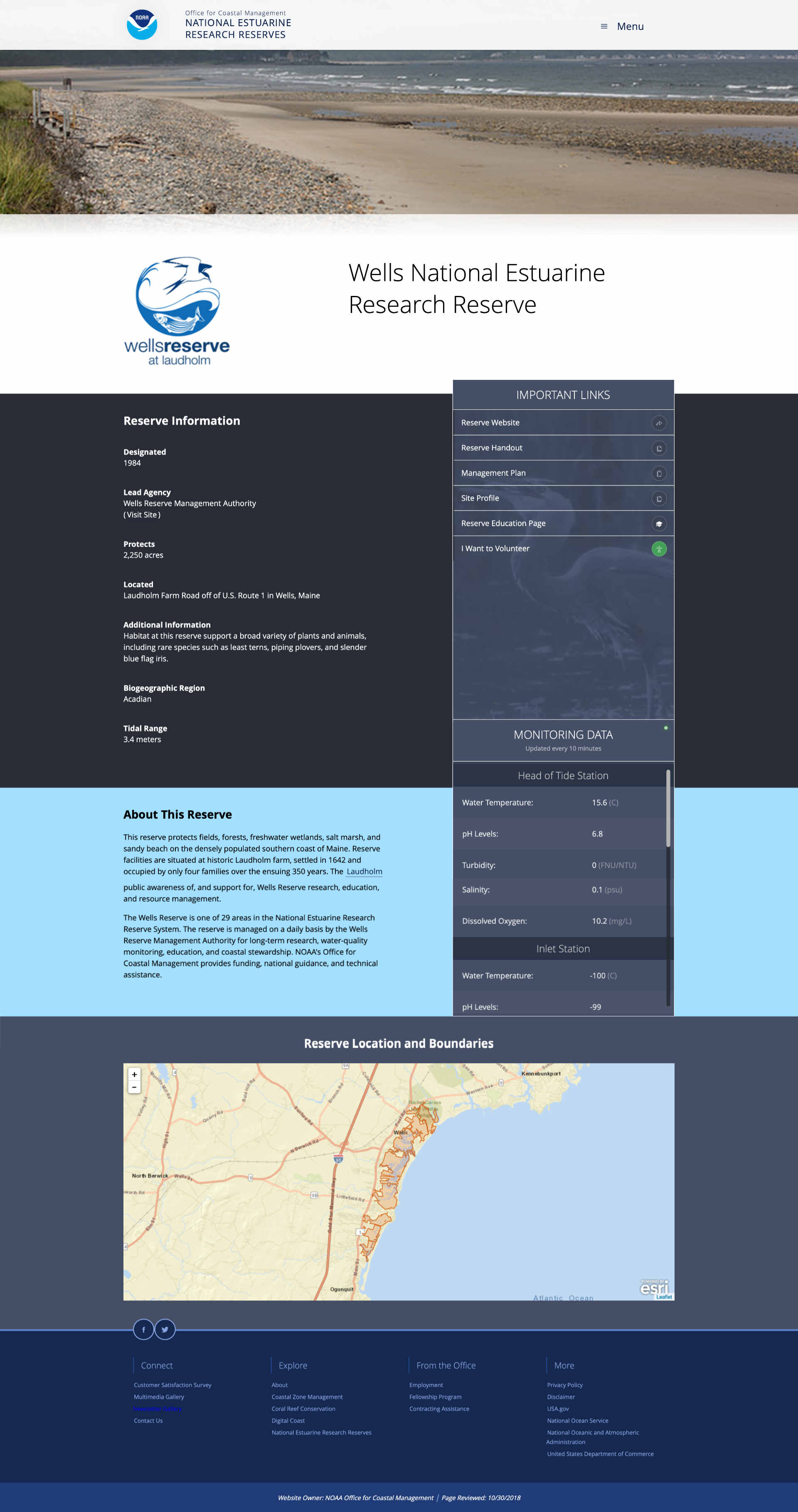This screenshot has width=798, height=1512.
Task: Open the Facebook icon in the footer
Action: (x=144, y=1330)
